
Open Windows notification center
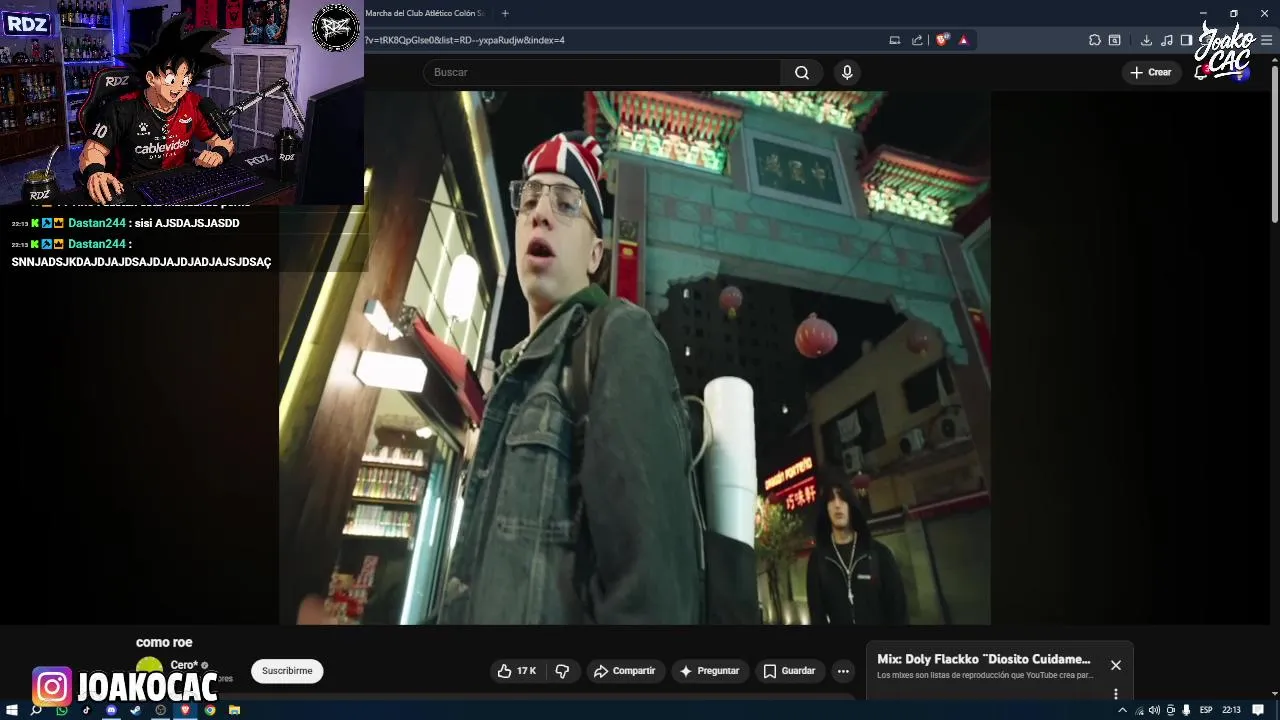pyautogui.click(x=1258, y=710)
